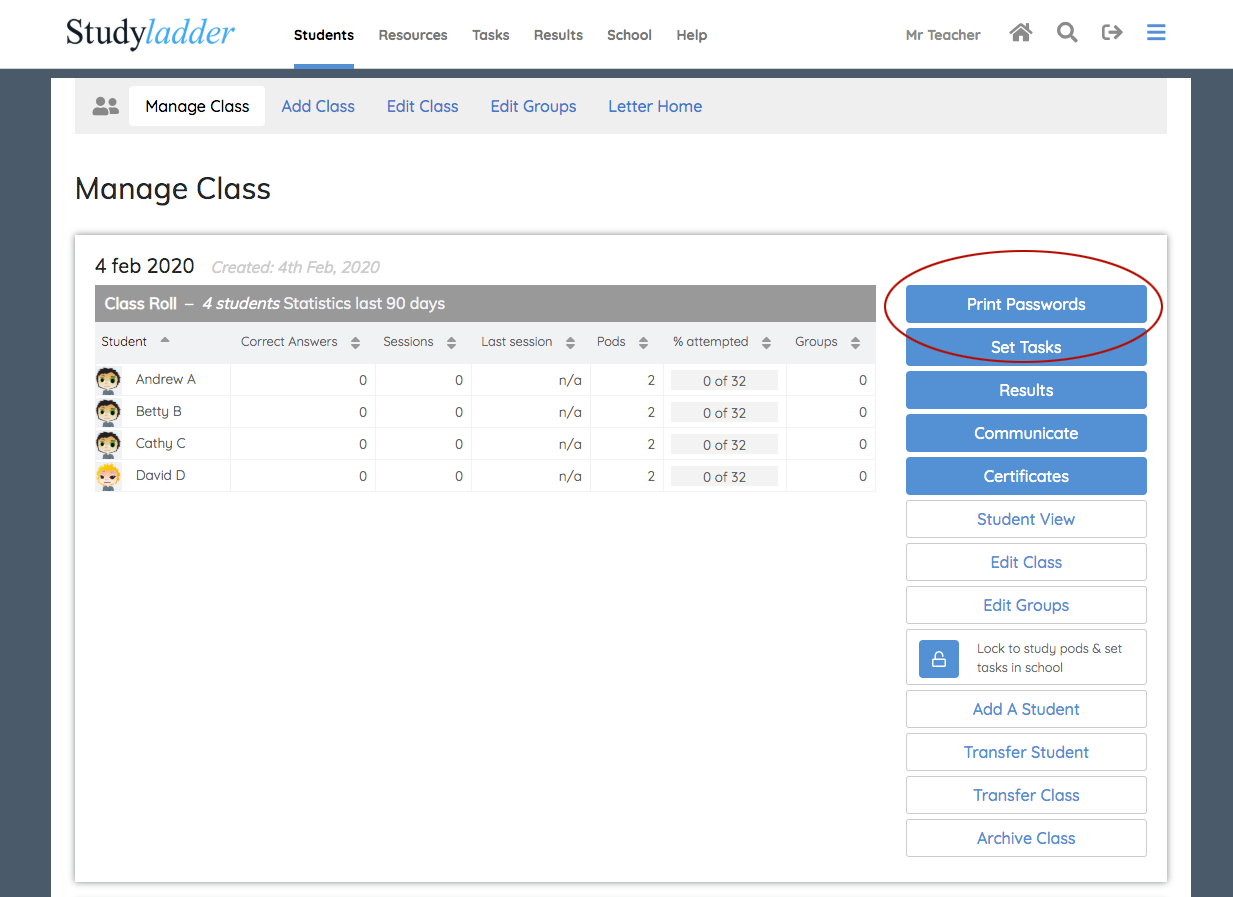Open the Help menu
Viewport: 1233px width, 897px height.
point(691,35)
